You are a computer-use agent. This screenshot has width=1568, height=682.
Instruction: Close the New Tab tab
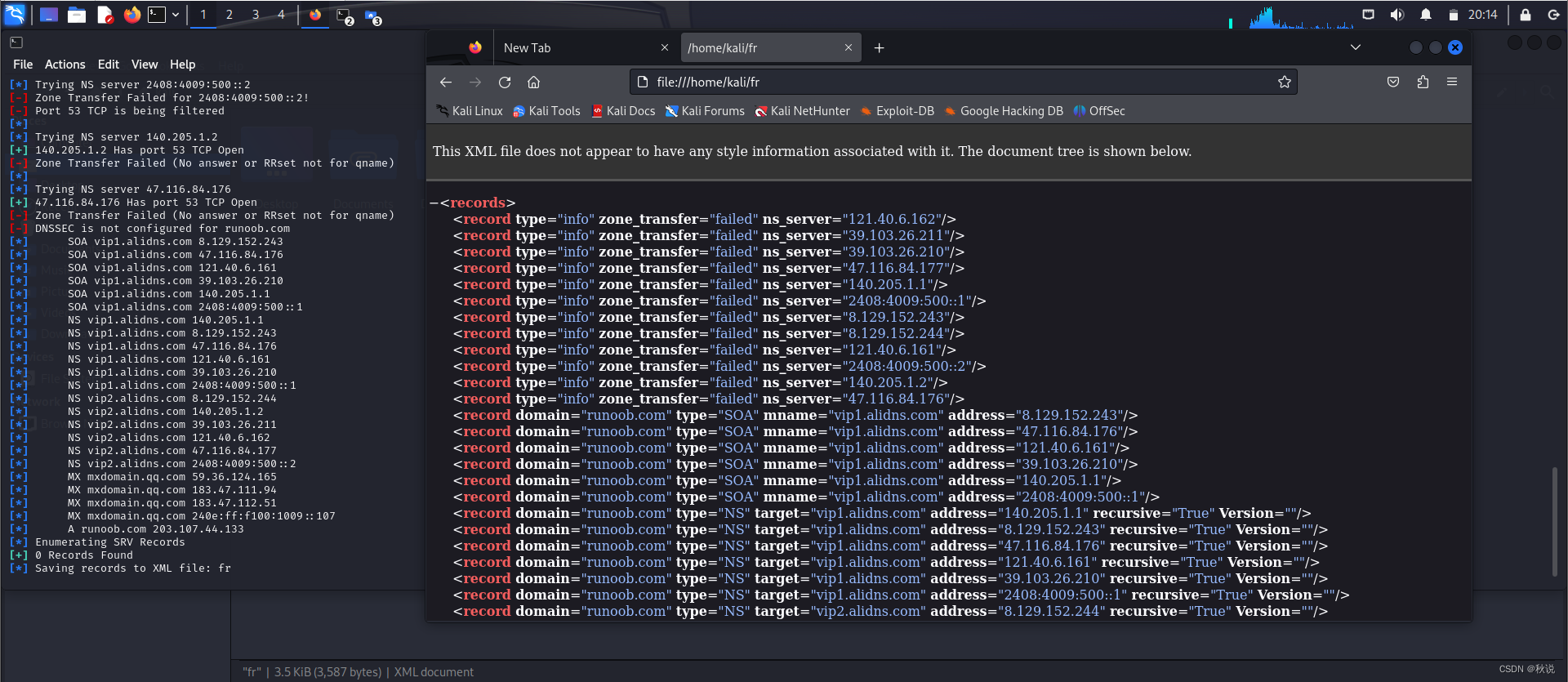[x=665, y=47]
